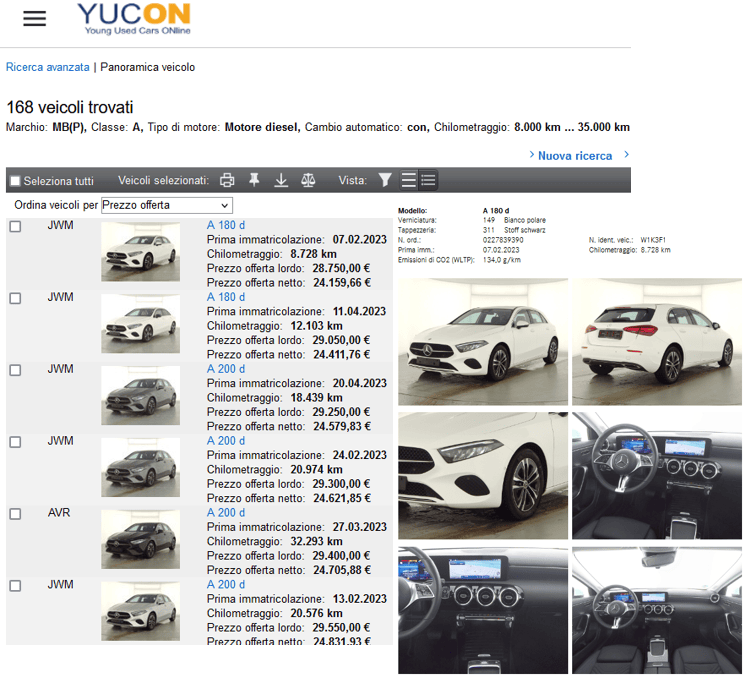Select the A 200 d 20.576 km checkbox
The image size is (749, 685).
[15, 586]
